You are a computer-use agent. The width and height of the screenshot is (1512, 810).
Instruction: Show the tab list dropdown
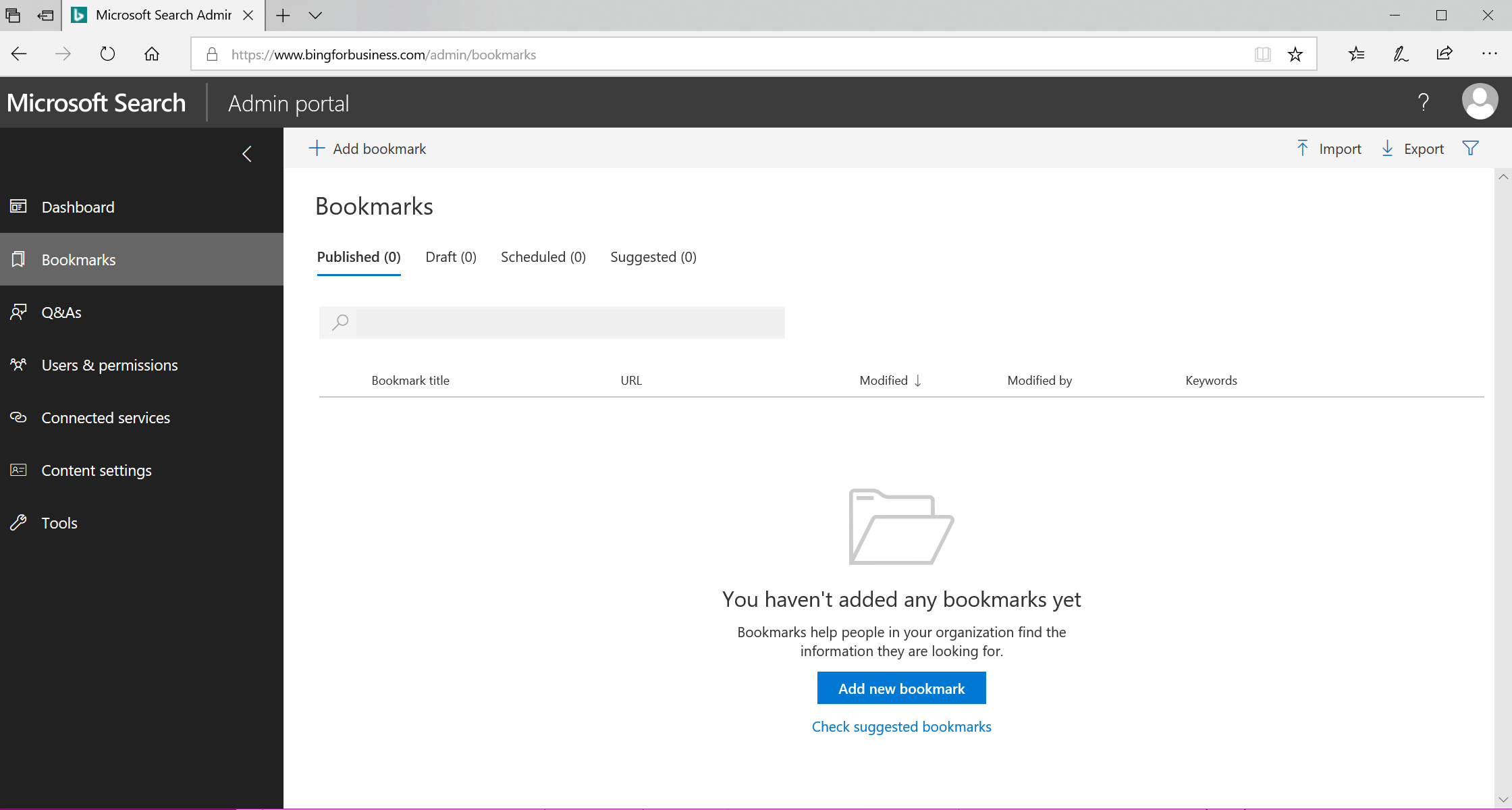[x=316, y=15]
